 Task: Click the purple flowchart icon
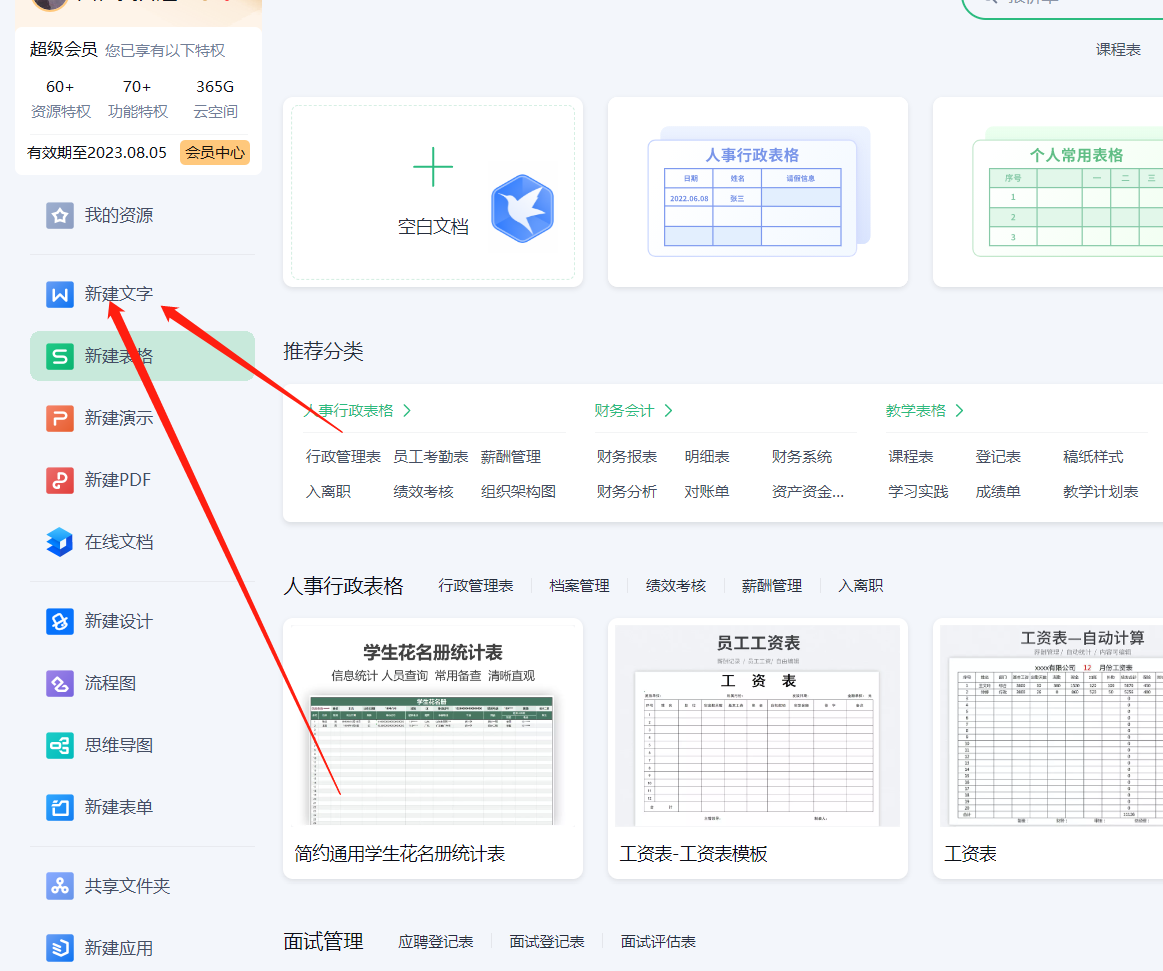tap(60, 683)
